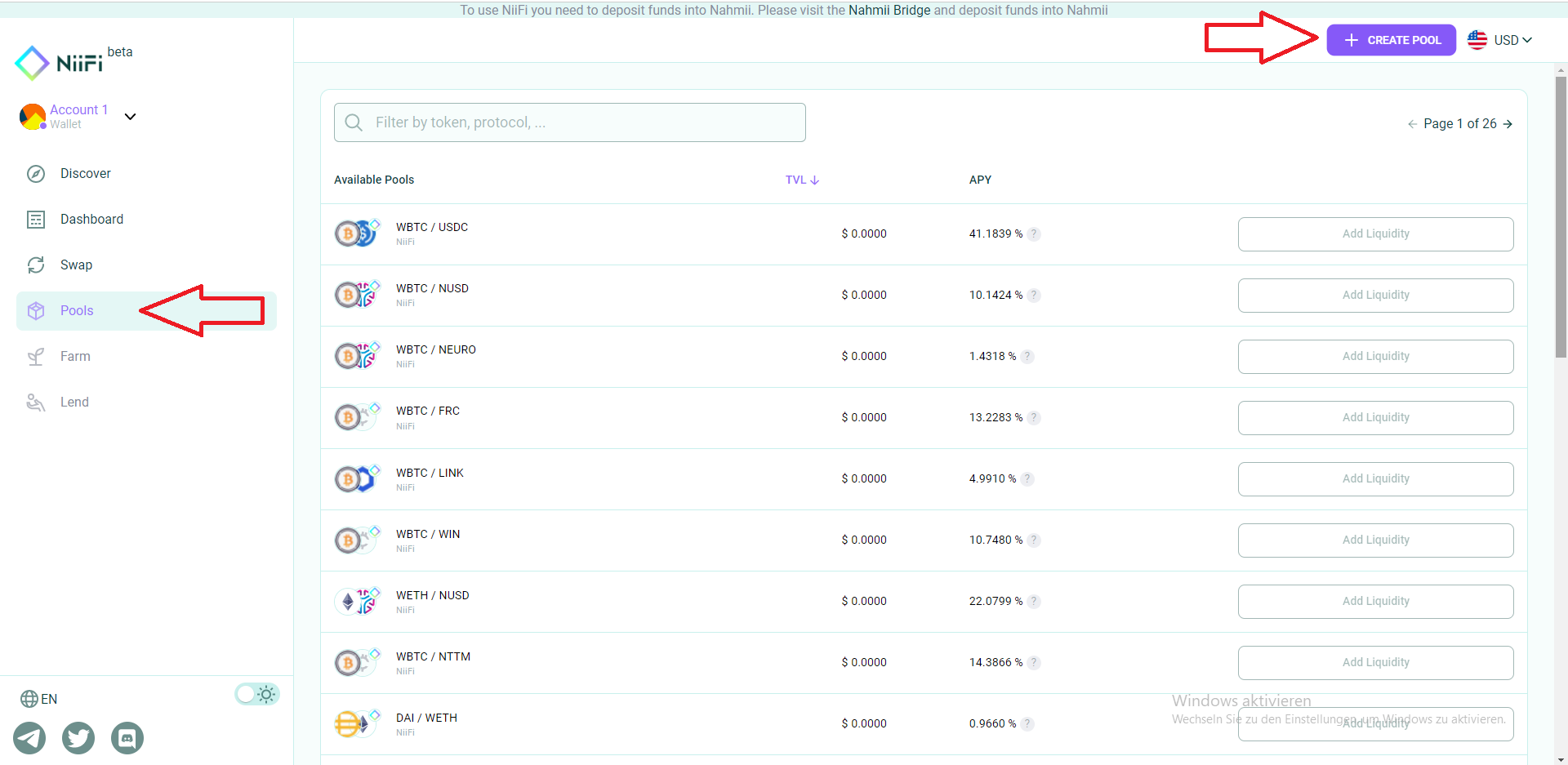Navigate to Dashboard menu item

point(146,219)
